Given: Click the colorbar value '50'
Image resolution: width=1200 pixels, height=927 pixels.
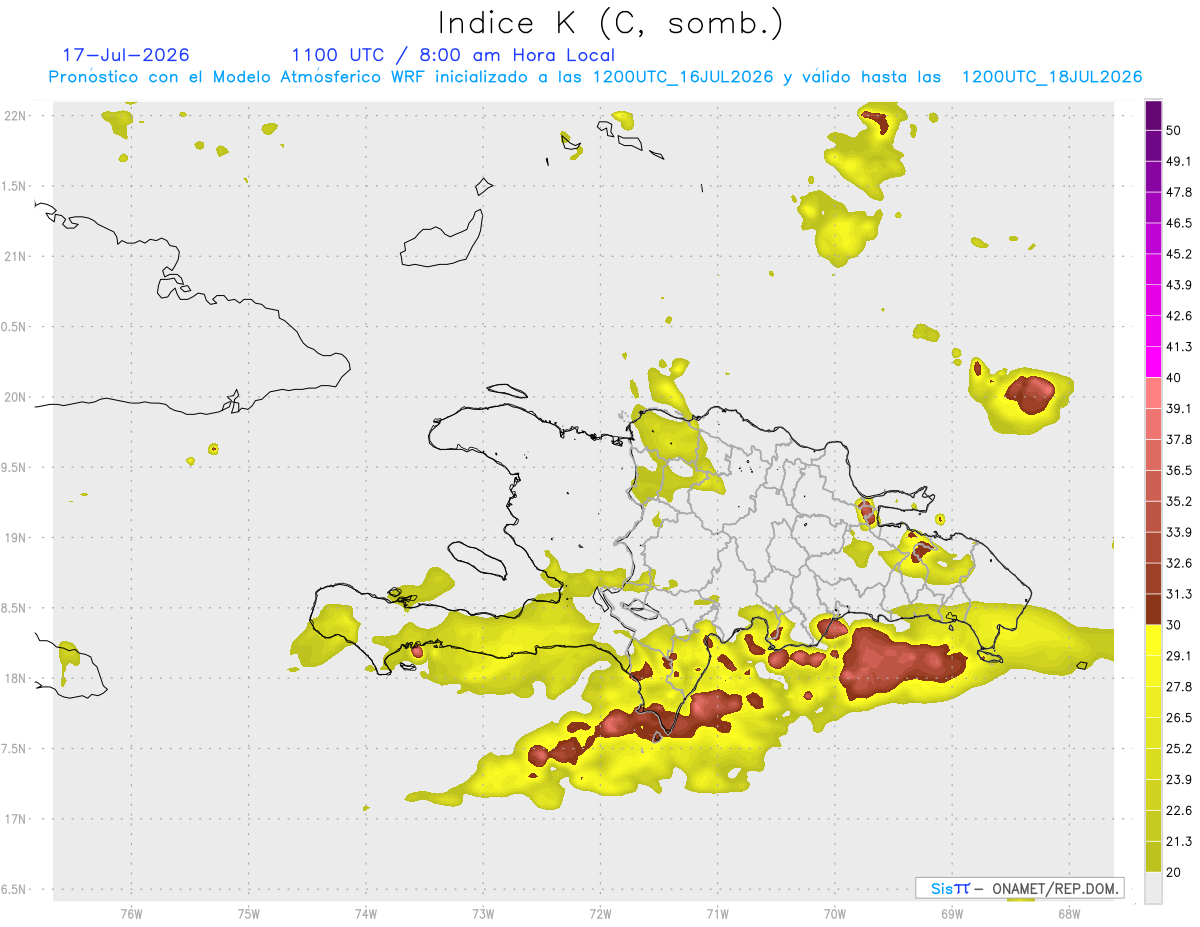Looking at the screenshot, I should pyautogui.click(x=1175, y=131).
